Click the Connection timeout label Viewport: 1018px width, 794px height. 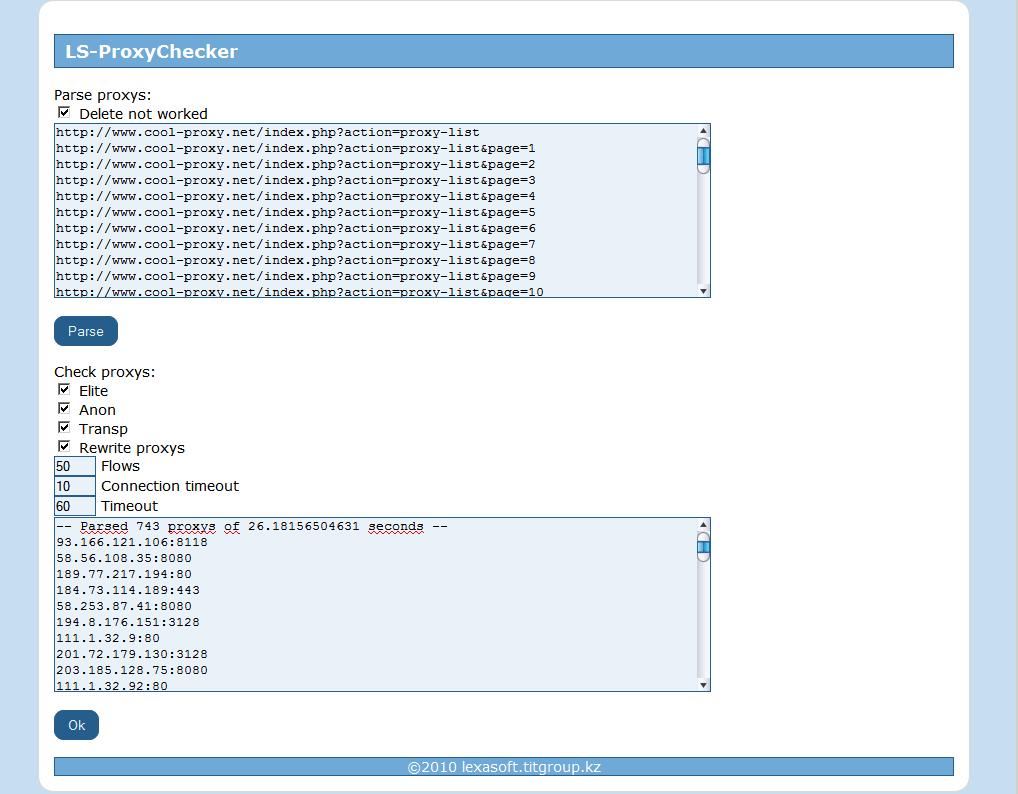[x=170, y=486]
